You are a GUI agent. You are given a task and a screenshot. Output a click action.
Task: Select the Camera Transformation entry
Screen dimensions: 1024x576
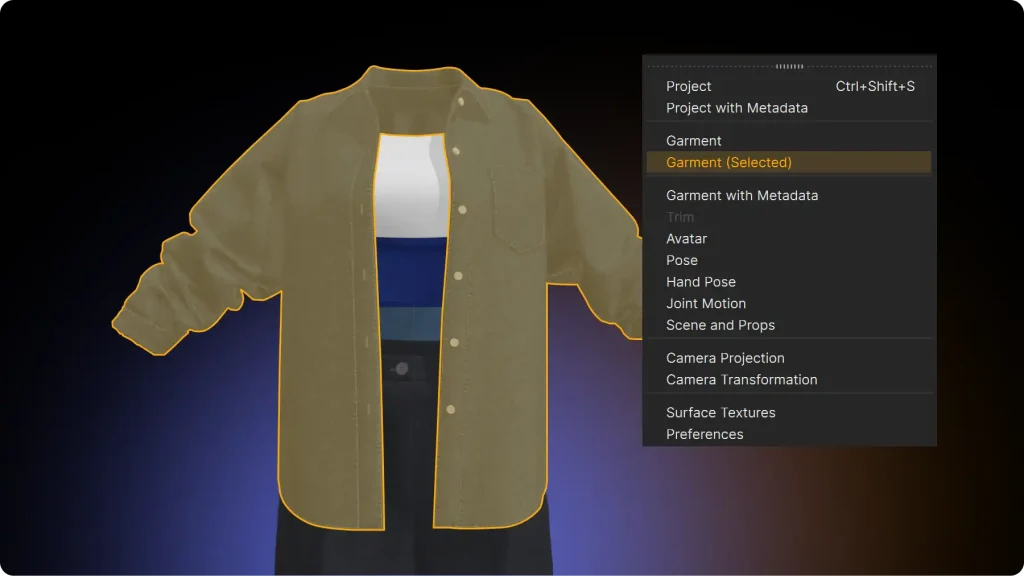[x=741, y=380]
